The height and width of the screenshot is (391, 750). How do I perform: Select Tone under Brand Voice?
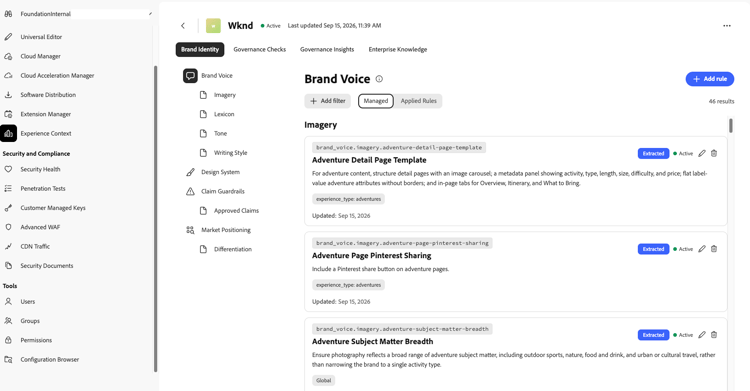point(220,134)
